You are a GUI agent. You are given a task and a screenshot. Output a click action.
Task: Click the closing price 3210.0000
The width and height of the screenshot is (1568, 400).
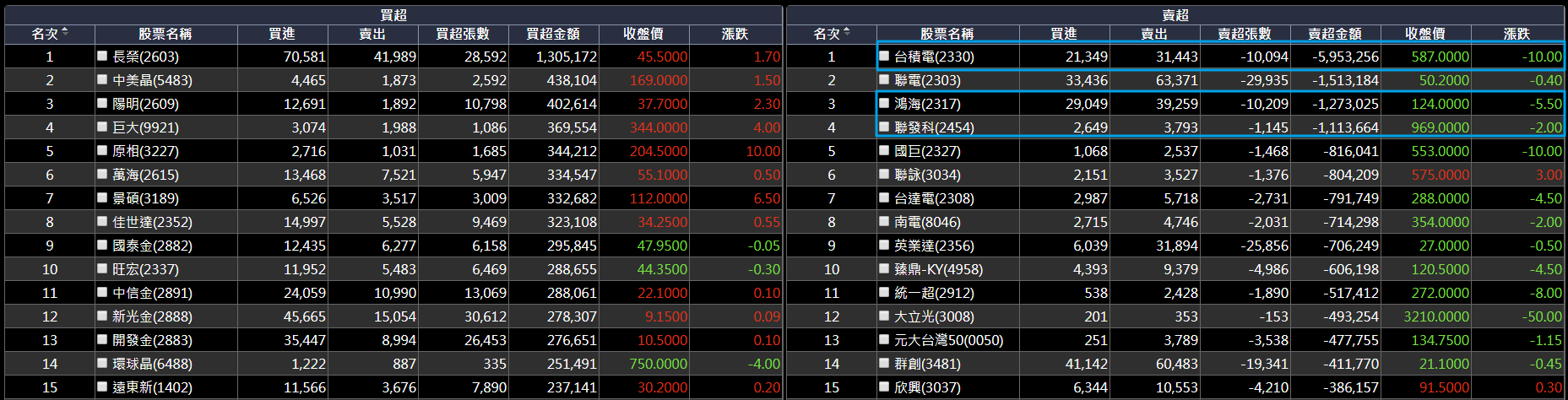pyautogui.click(x=1436, y=316)
